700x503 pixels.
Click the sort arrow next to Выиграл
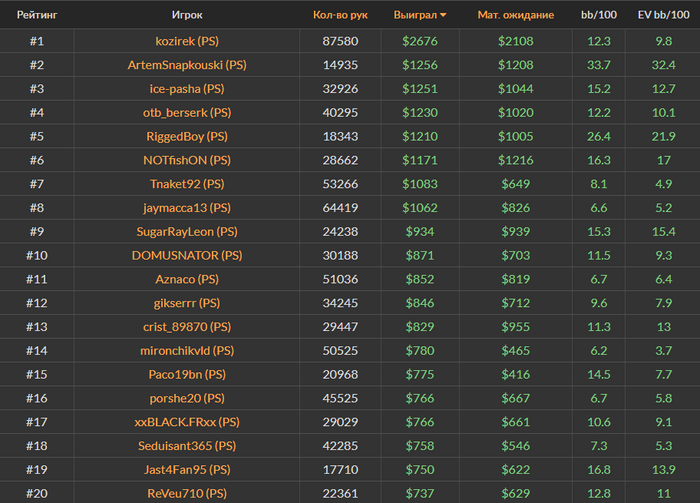point(443,16)
